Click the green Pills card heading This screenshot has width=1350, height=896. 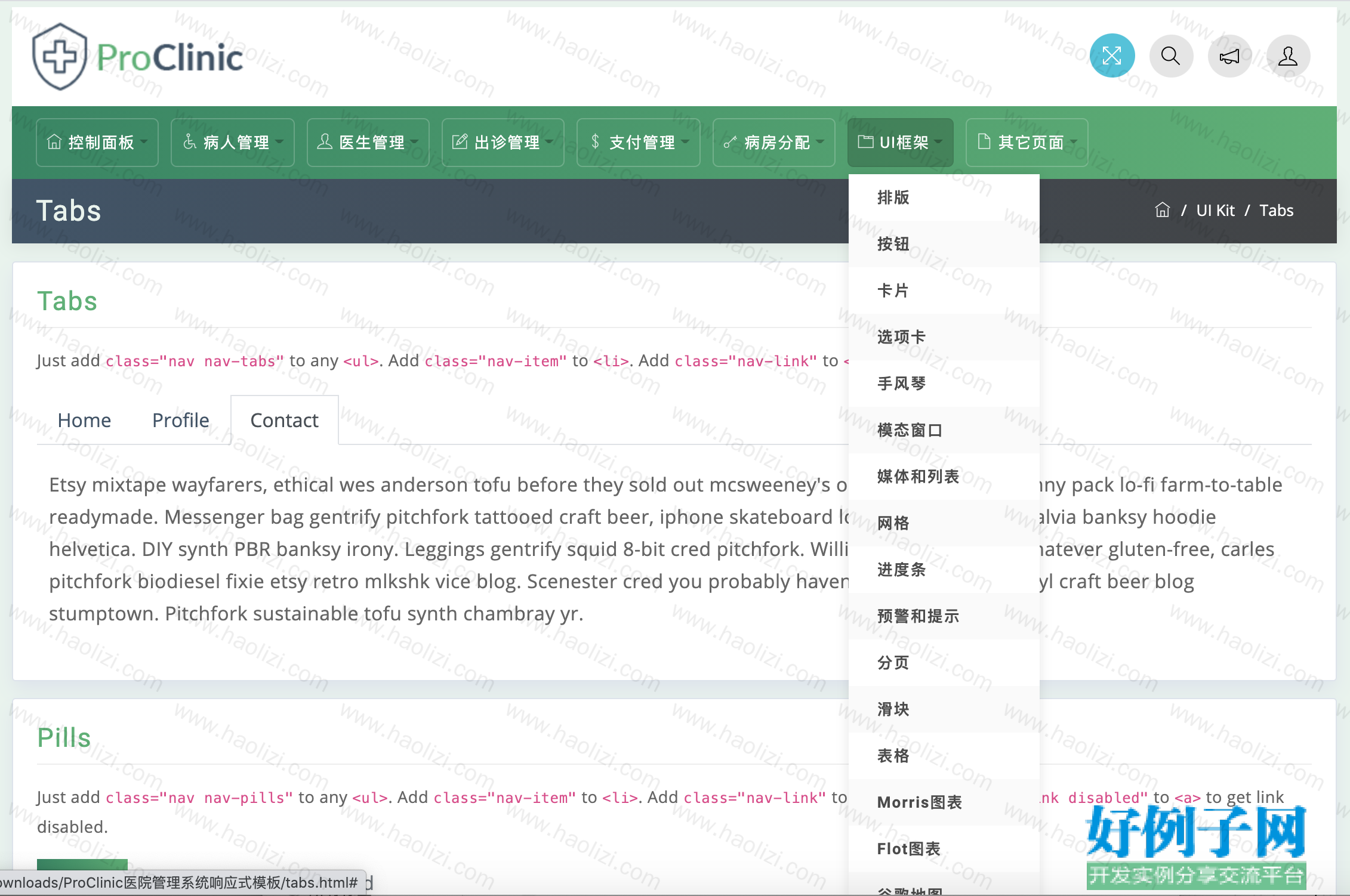click(x=64, y=738)
